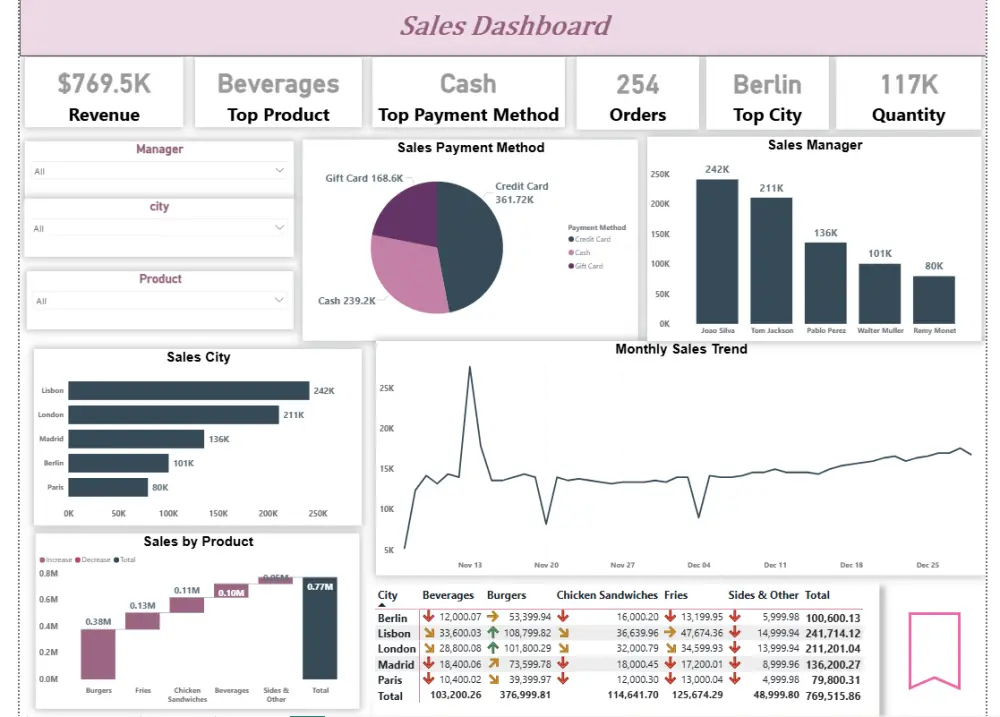
Task: Sort table by Burgers column header
Action: pos(506,595)
